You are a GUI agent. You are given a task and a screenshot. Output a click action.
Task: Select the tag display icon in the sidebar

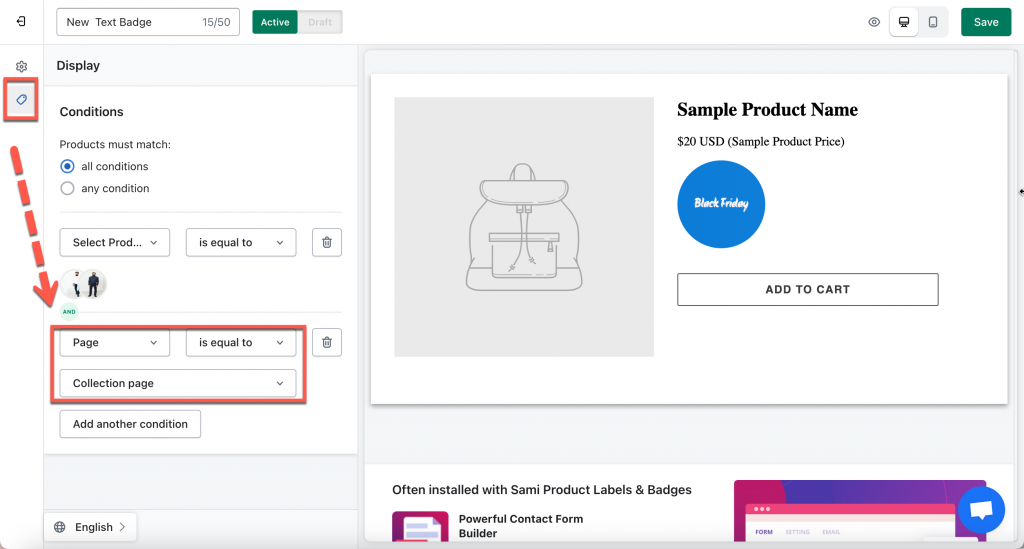(22, 100)
